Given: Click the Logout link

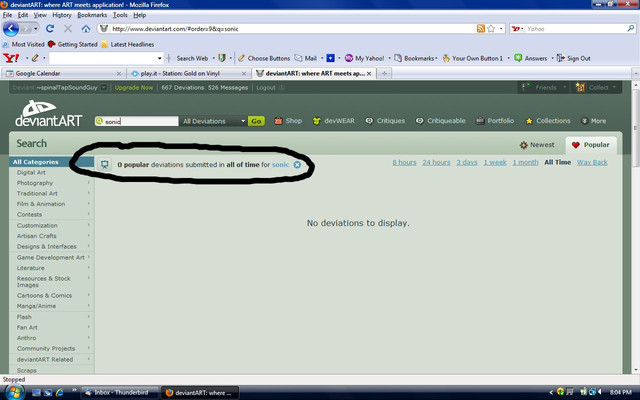Looking at the screenshot, I should (266, 87).
